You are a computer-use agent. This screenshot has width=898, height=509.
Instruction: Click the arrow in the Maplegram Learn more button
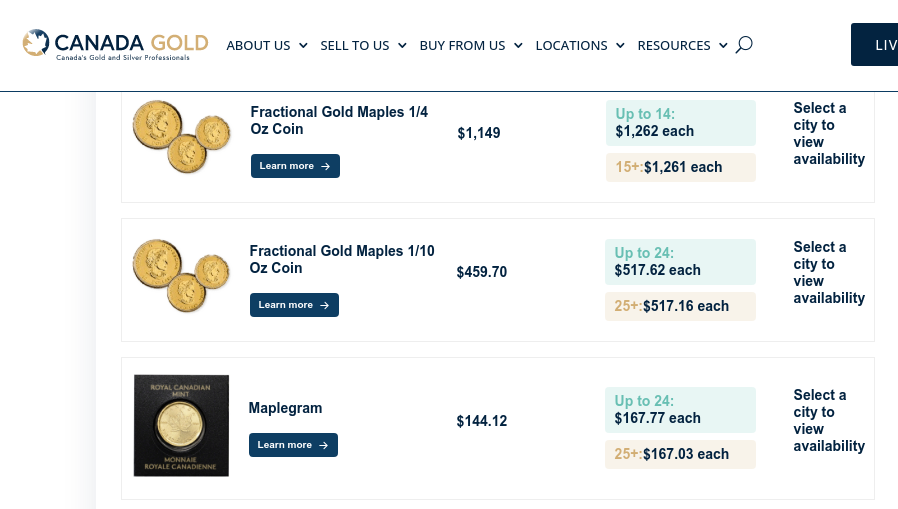click(x=324, y=445)
